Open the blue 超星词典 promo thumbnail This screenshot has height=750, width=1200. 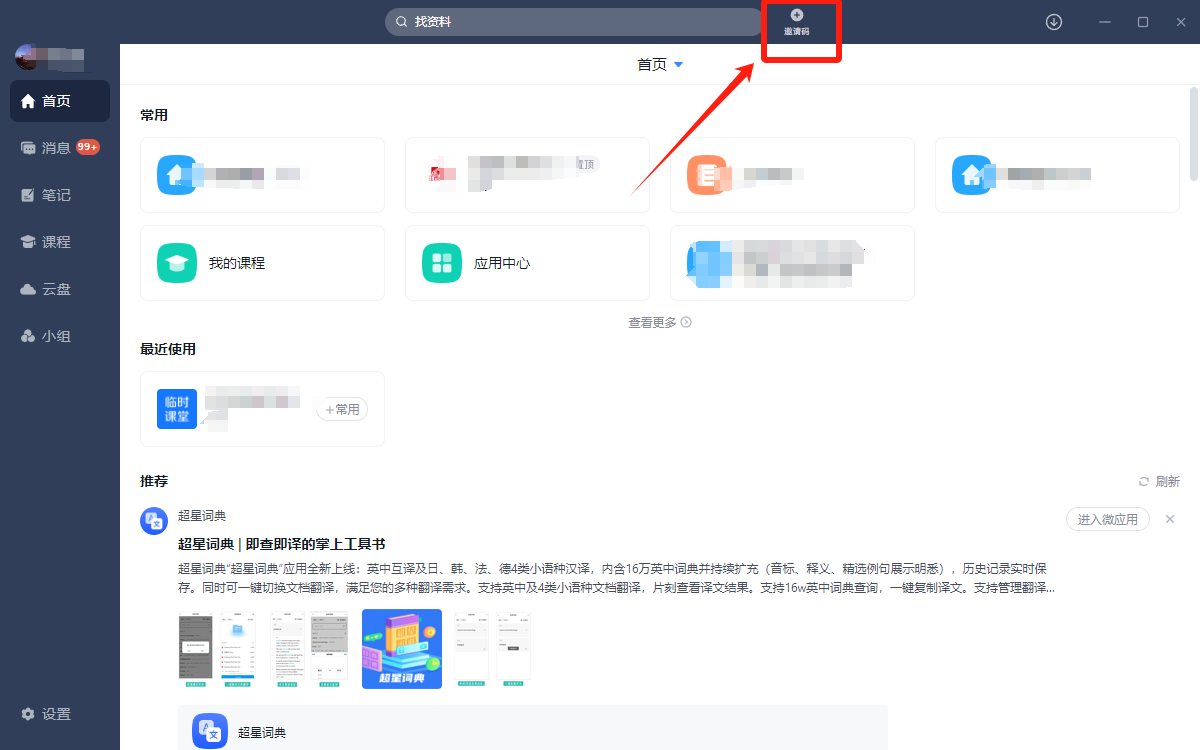click(402, 649)
